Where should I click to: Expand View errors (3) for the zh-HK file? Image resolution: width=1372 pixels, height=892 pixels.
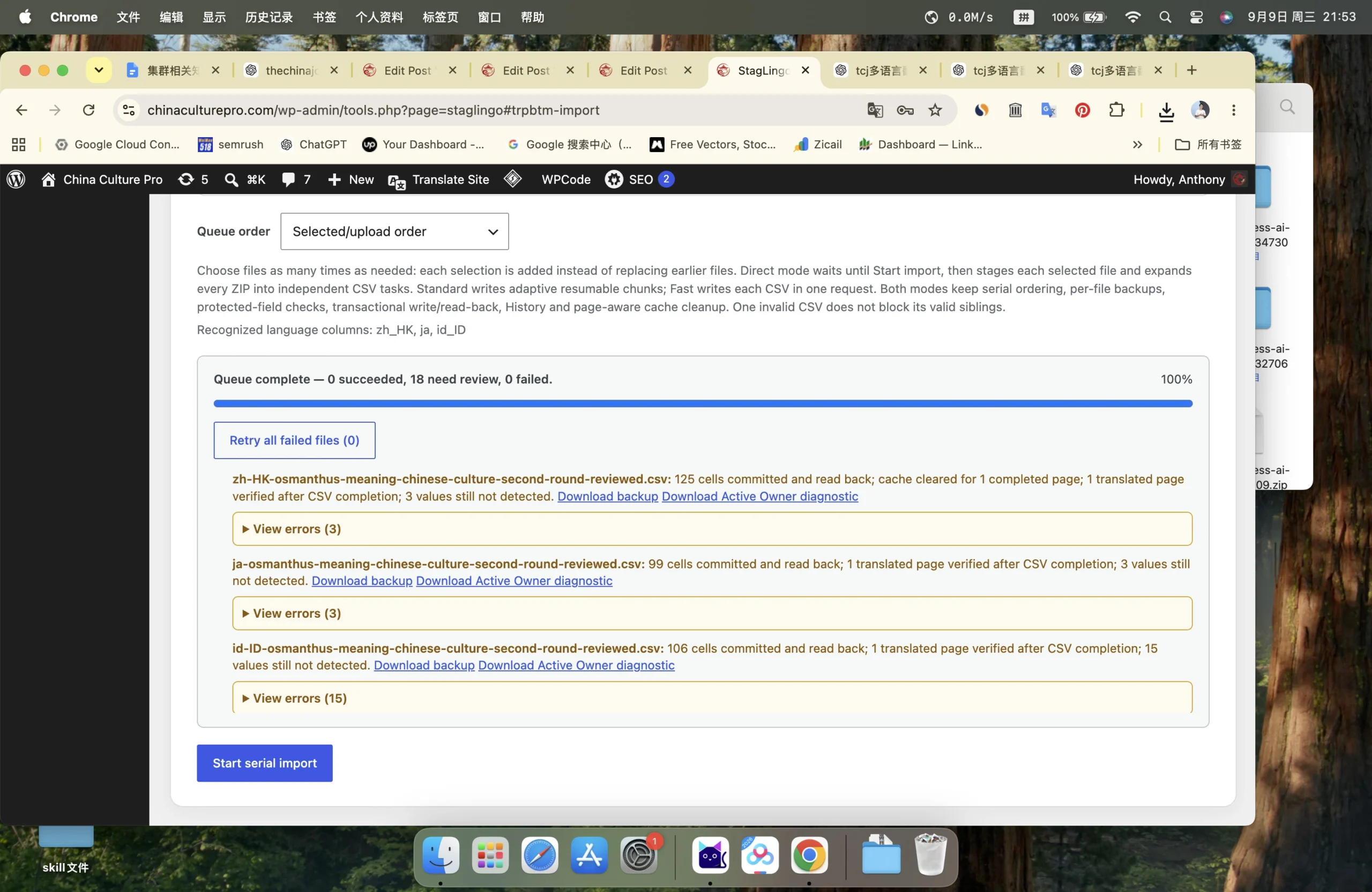[x=711, y=528]
